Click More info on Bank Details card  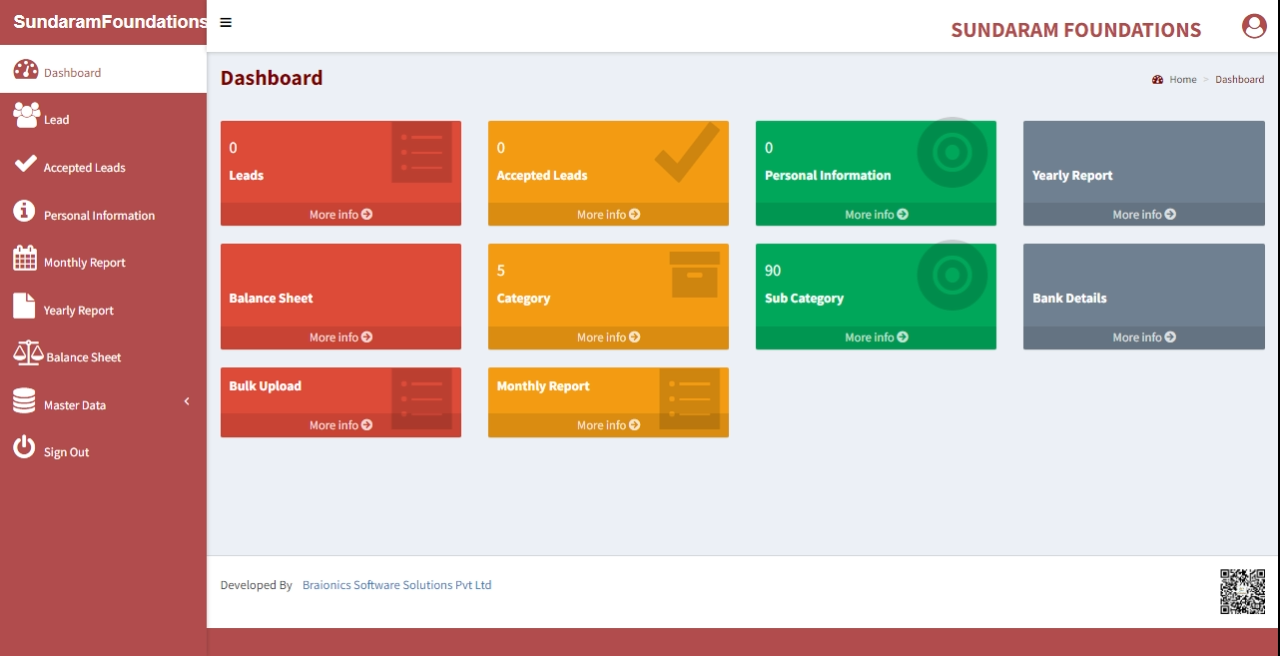(1144, 337)
